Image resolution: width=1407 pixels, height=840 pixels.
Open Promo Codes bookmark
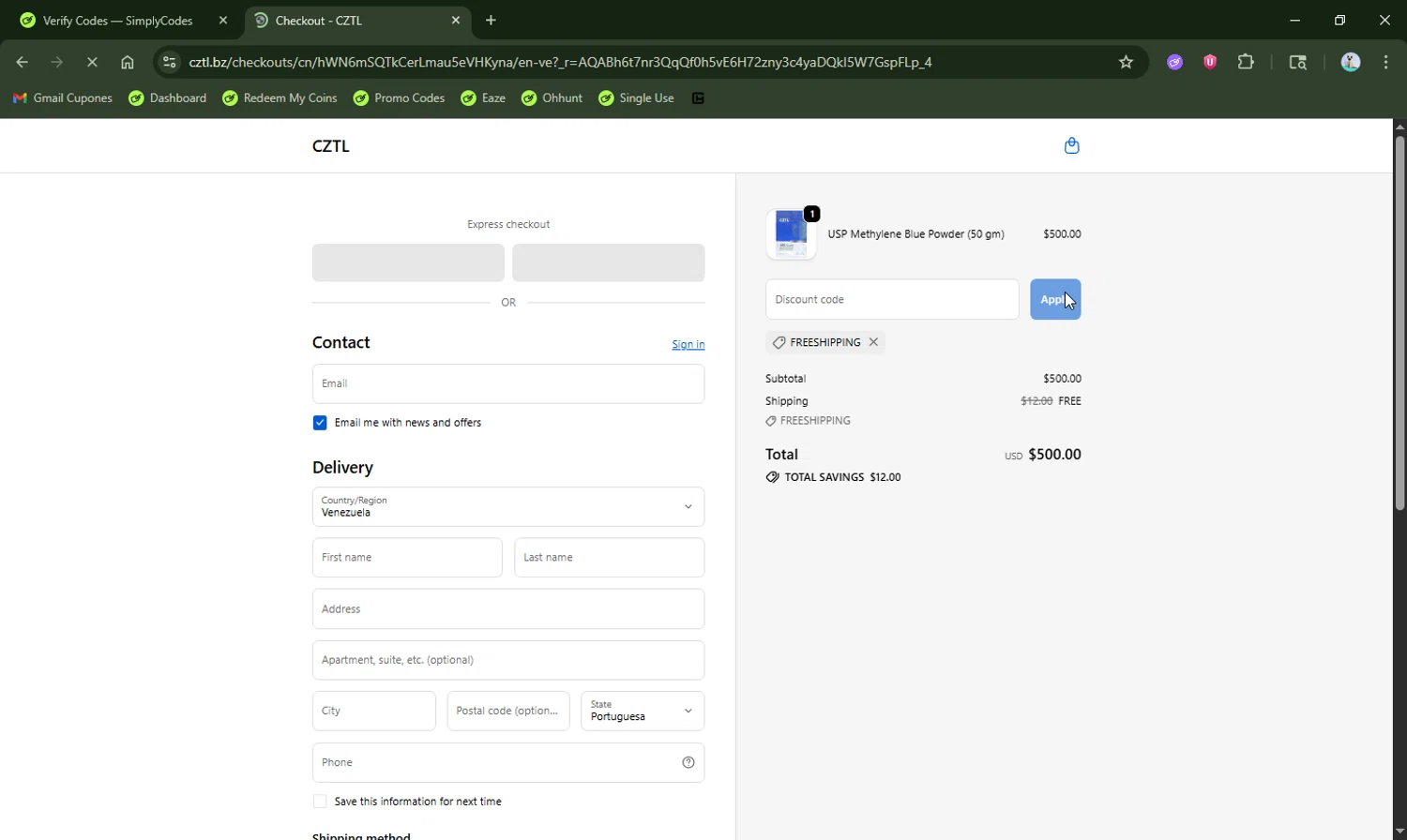coord(399,98)
